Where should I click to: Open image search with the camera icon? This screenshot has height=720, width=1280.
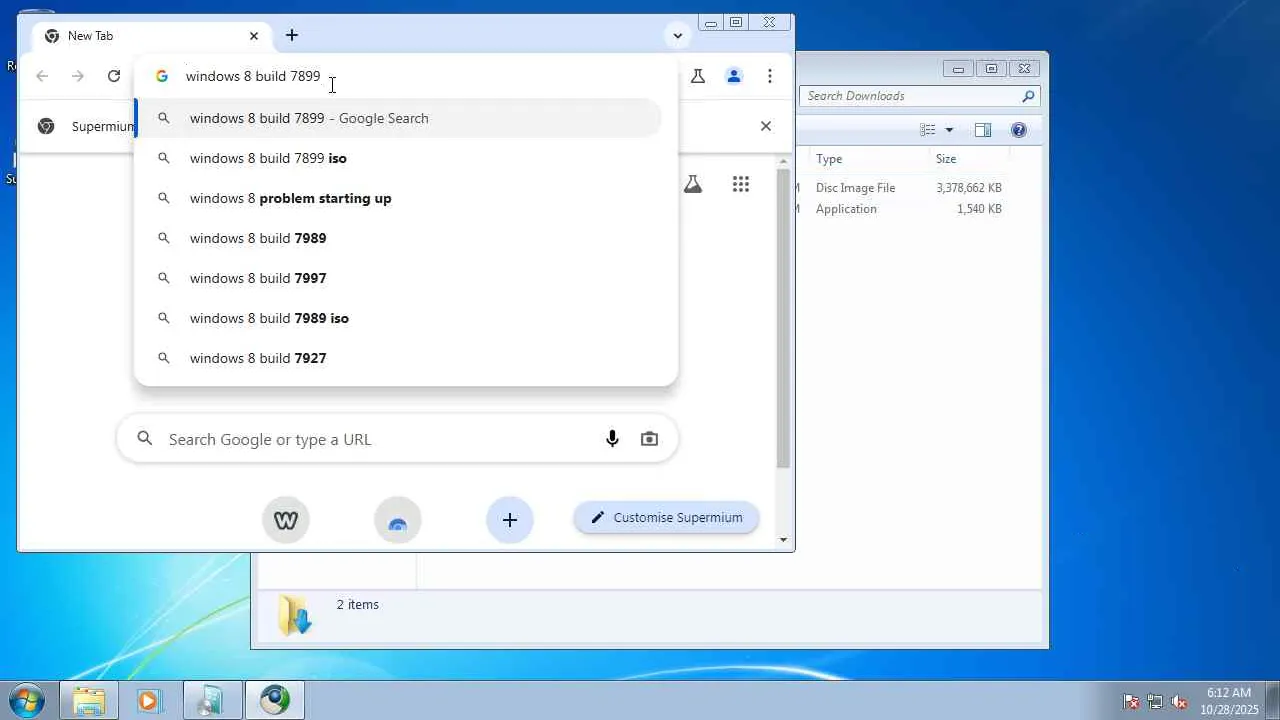[650, 439]
